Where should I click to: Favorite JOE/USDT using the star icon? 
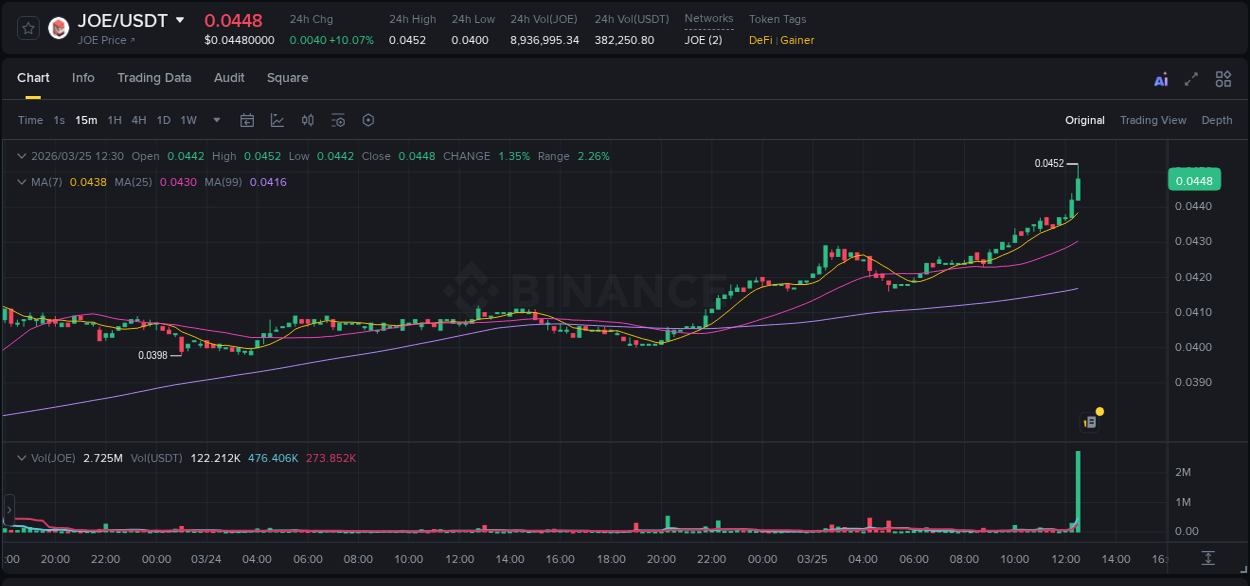coord(27,28)
